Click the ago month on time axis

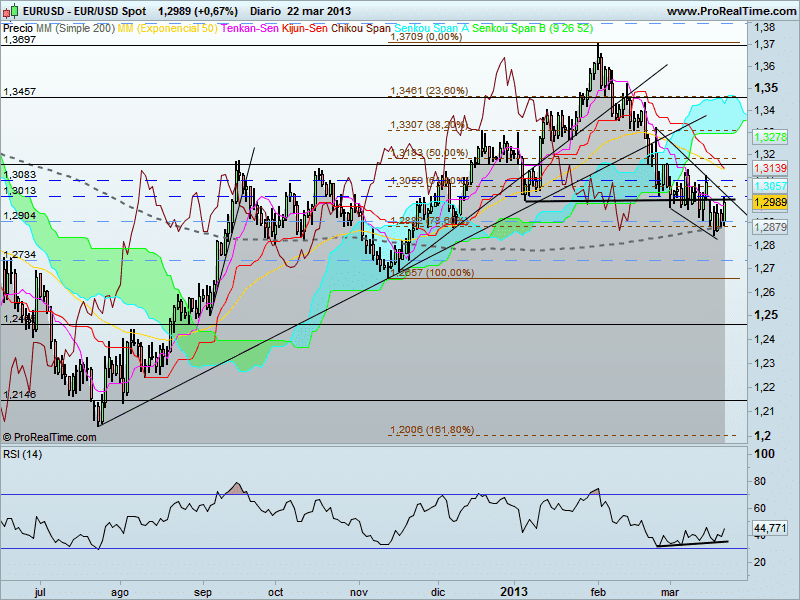tap(120, 592)
